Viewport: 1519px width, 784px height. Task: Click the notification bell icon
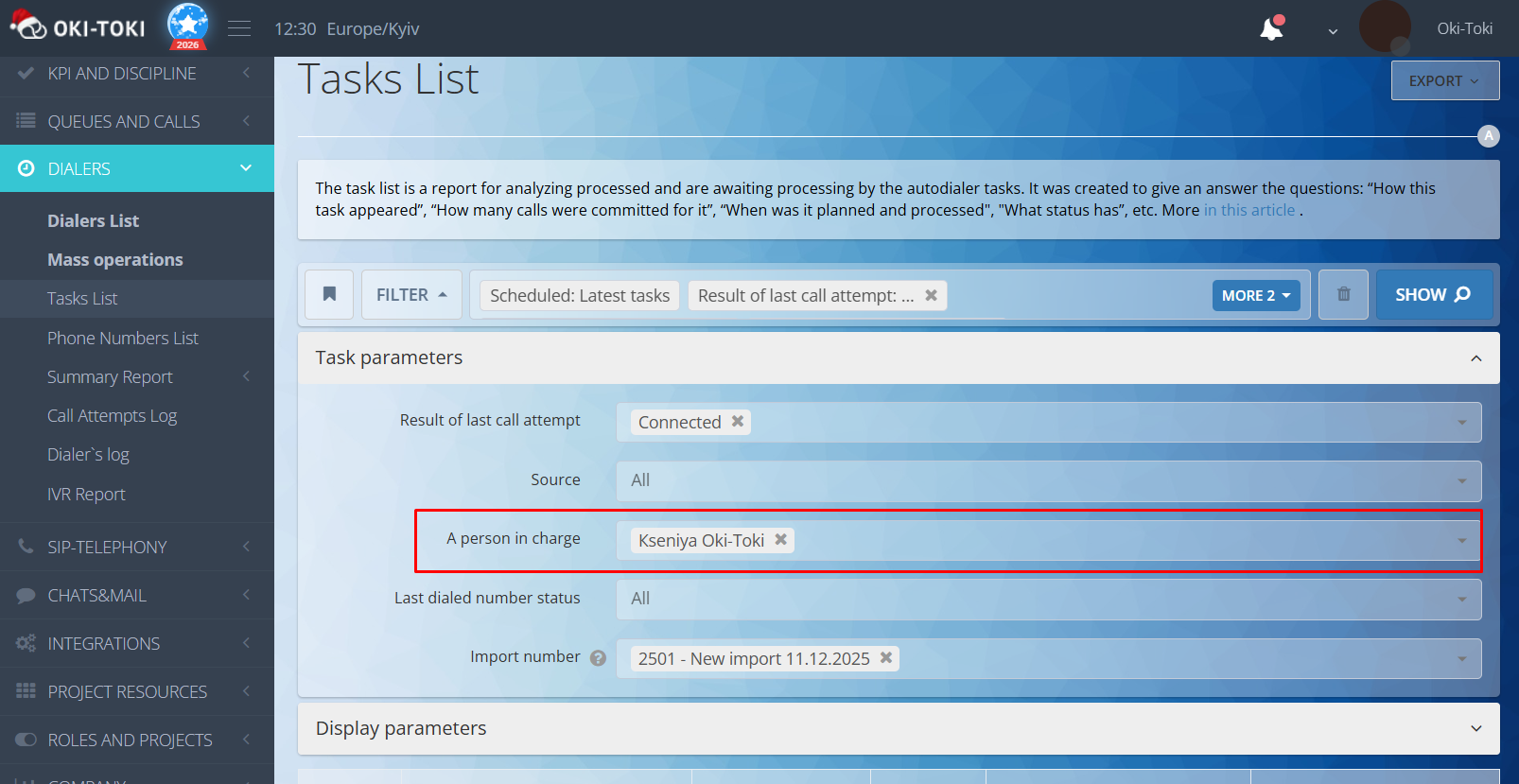point(1271,29)
